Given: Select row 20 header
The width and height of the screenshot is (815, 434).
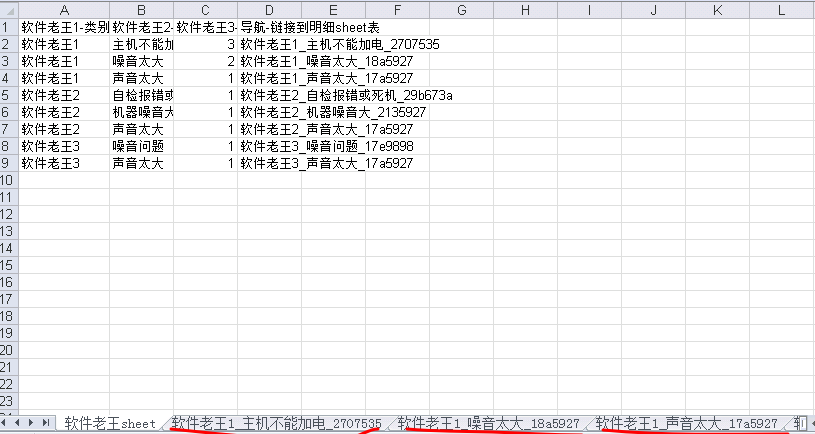Looking at the screenshot, I should 9,350.
